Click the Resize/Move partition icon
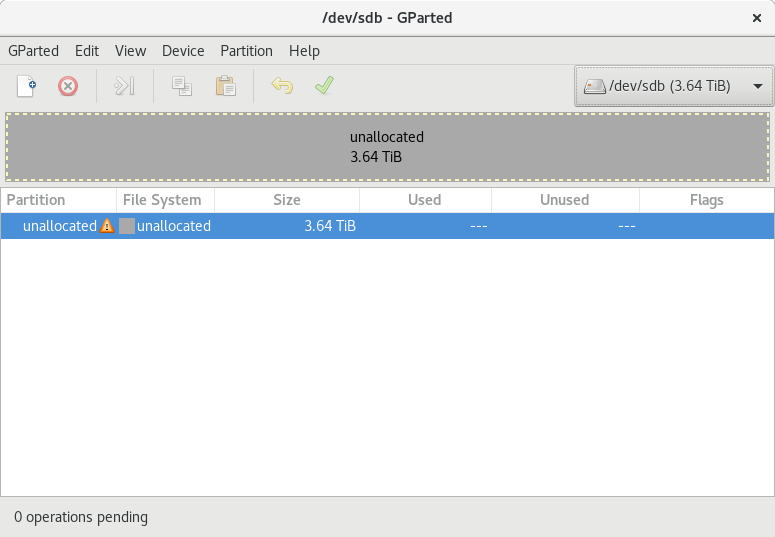 (x=125, y=86)
